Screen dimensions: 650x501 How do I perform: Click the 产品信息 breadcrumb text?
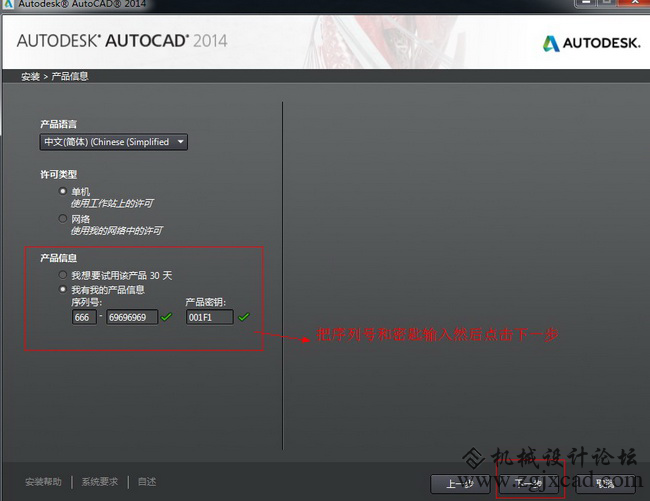[x=70, y=77]
